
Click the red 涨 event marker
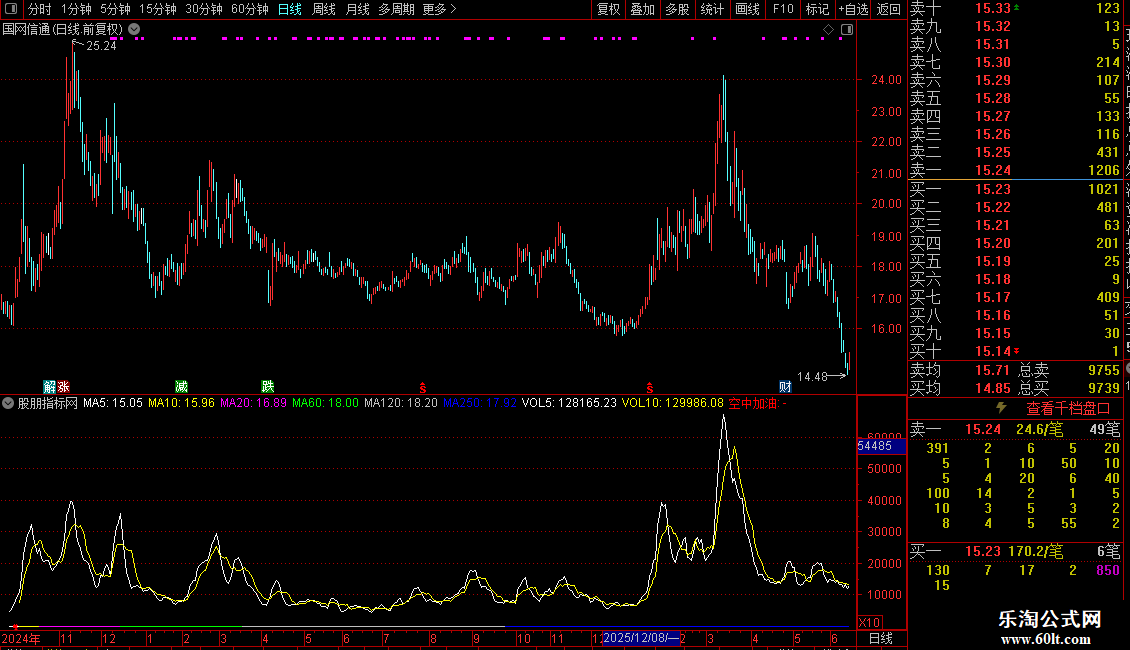click(63, 387)
